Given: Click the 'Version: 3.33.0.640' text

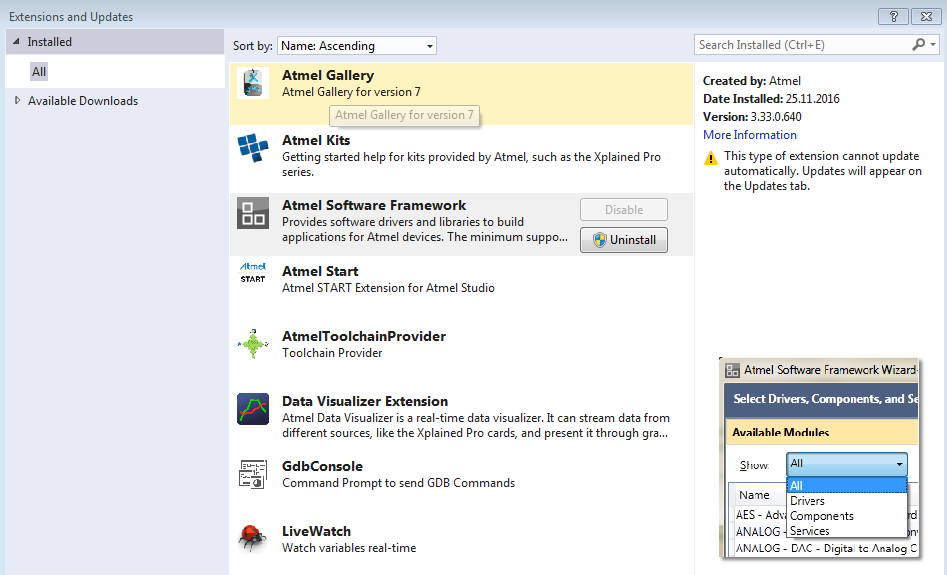Looking at the screenshot, I should click(x=752, y=117).
